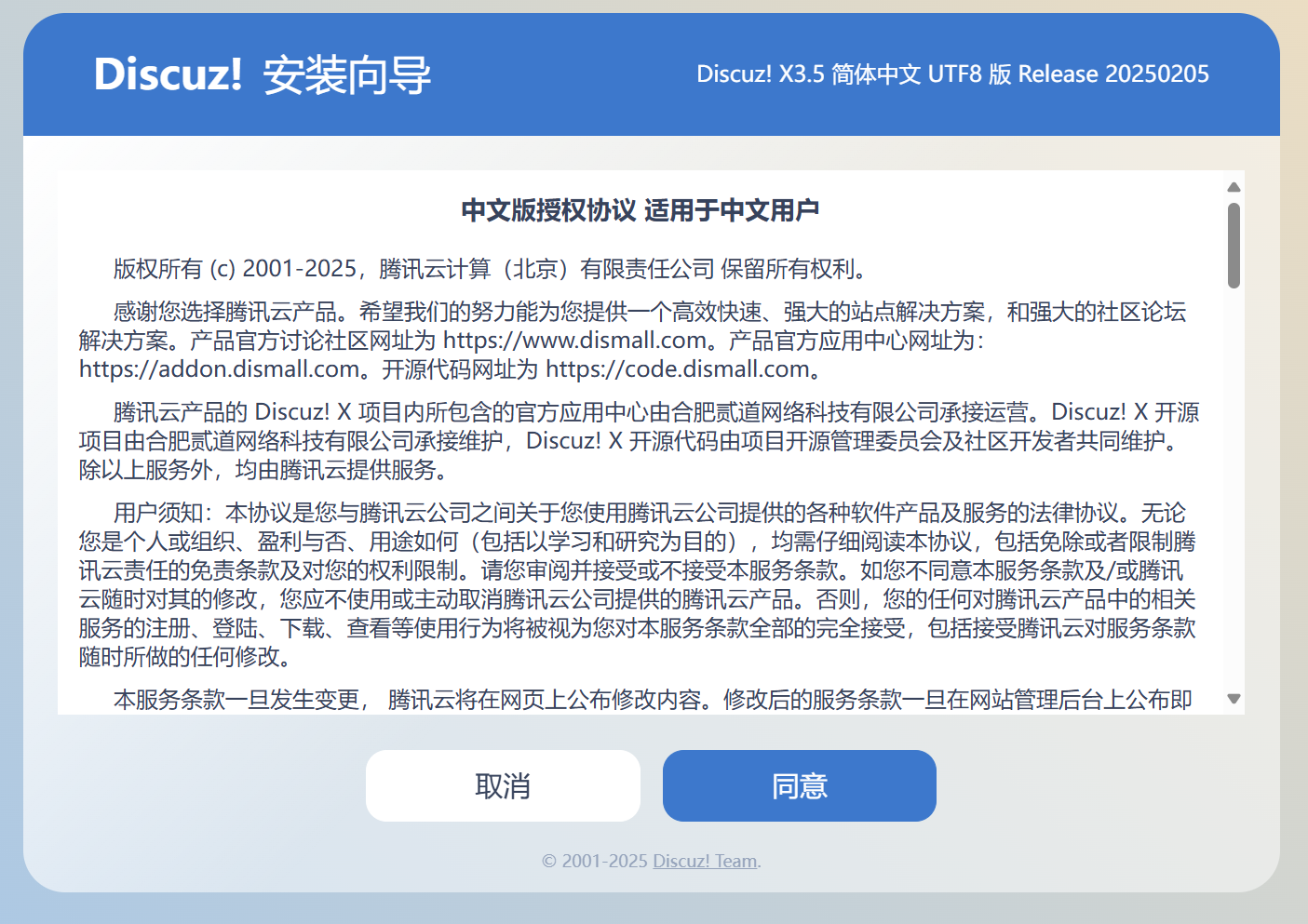This screenshot has height=924, width=1308.
Task: Click the license scrollbar up arrow
Action: point(1234,187)
